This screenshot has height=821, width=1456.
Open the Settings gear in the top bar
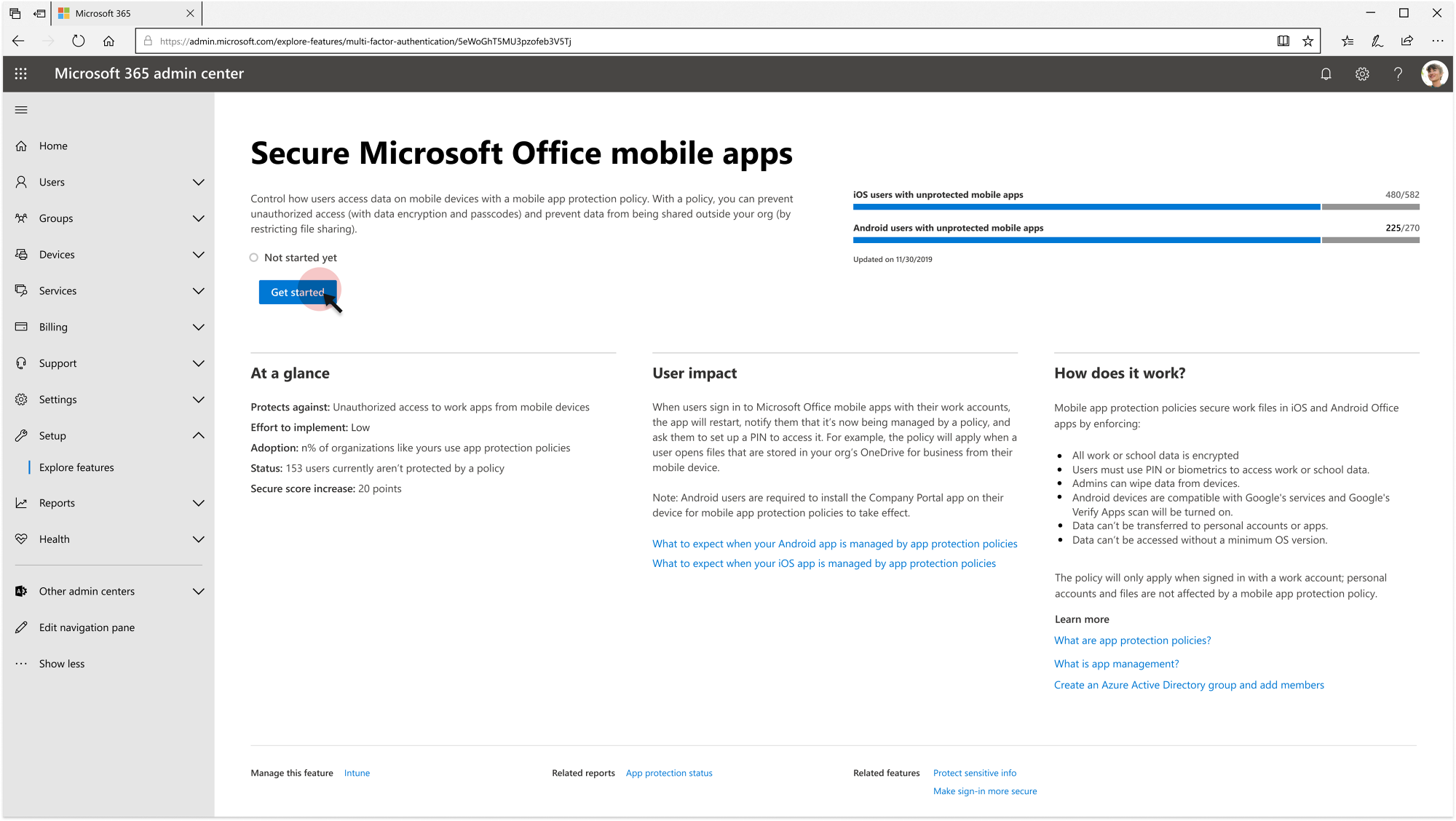point(1361,74)
